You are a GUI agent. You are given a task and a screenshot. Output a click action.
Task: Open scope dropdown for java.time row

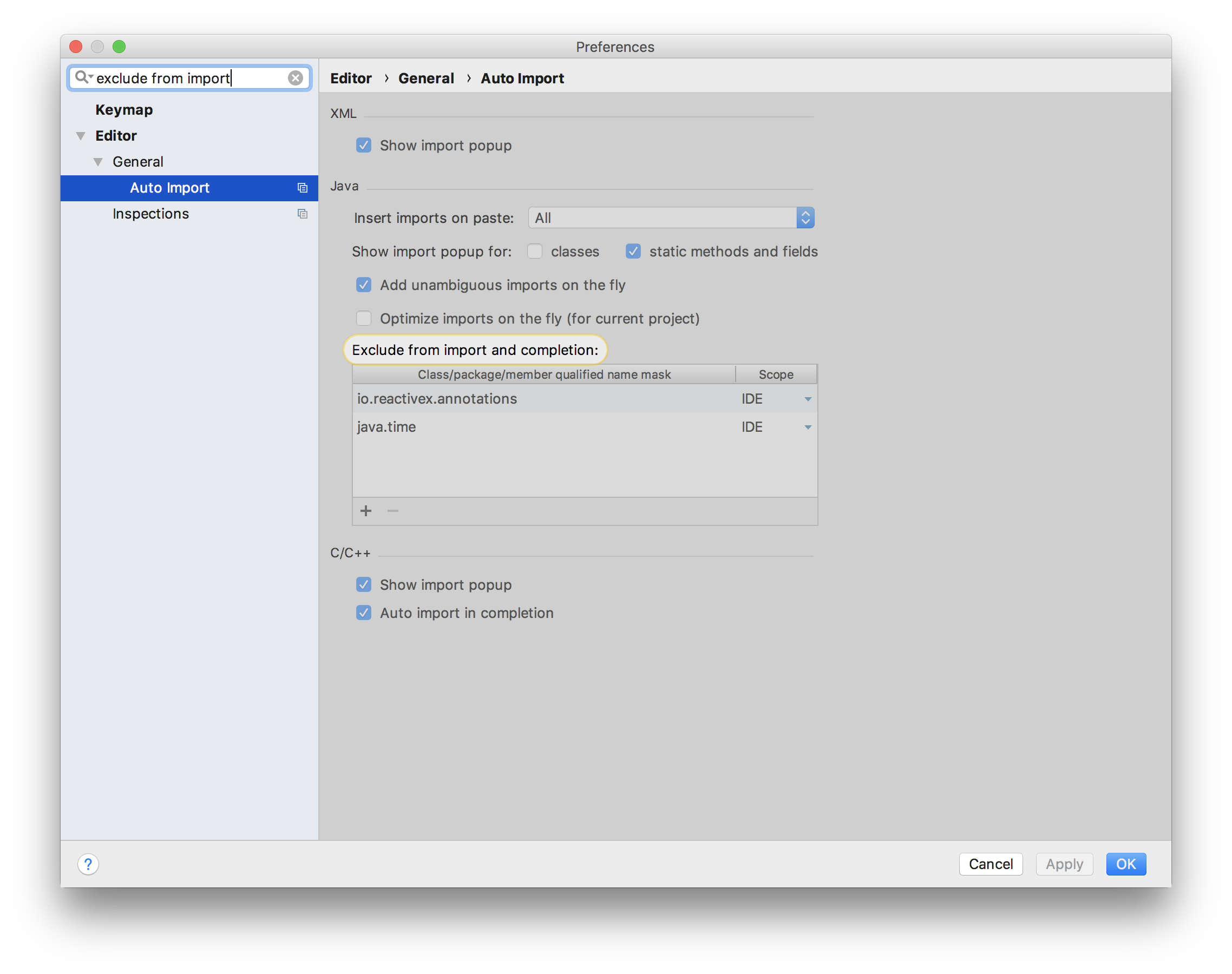click(x=808, y=427)
